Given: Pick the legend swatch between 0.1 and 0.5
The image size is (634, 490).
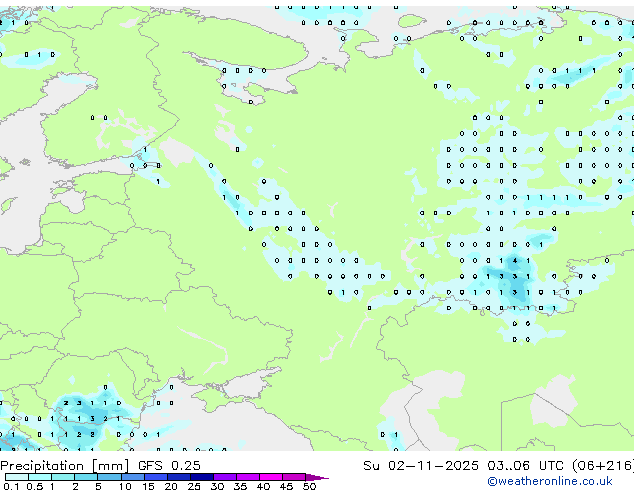Looking at the screenshot, I should click(x=17, y=477).
